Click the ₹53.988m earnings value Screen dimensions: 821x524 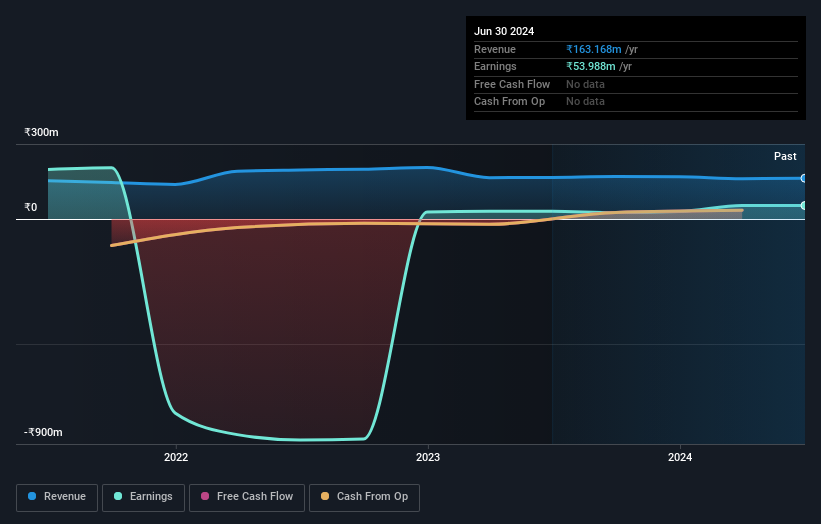pos(591,66)
